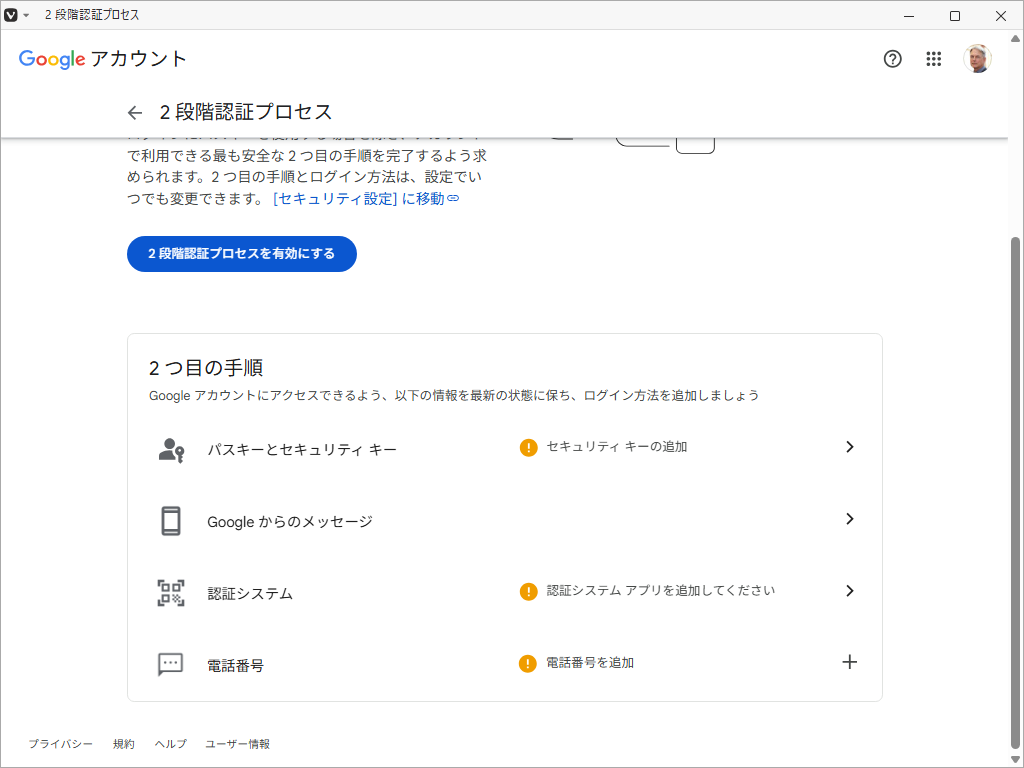The width and height of the screenshot is (1024, 768).
Task: Click the phone icon for Googleからのメッセージ
Action: point(171,521)
